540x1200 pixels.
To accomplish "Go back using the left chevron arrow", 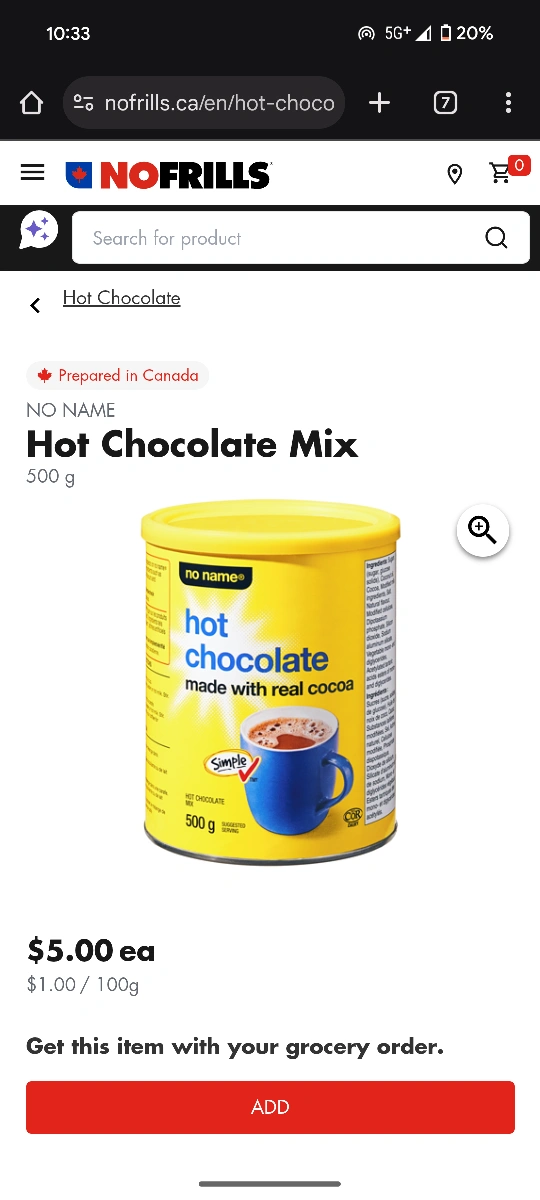I will (35, 305).
